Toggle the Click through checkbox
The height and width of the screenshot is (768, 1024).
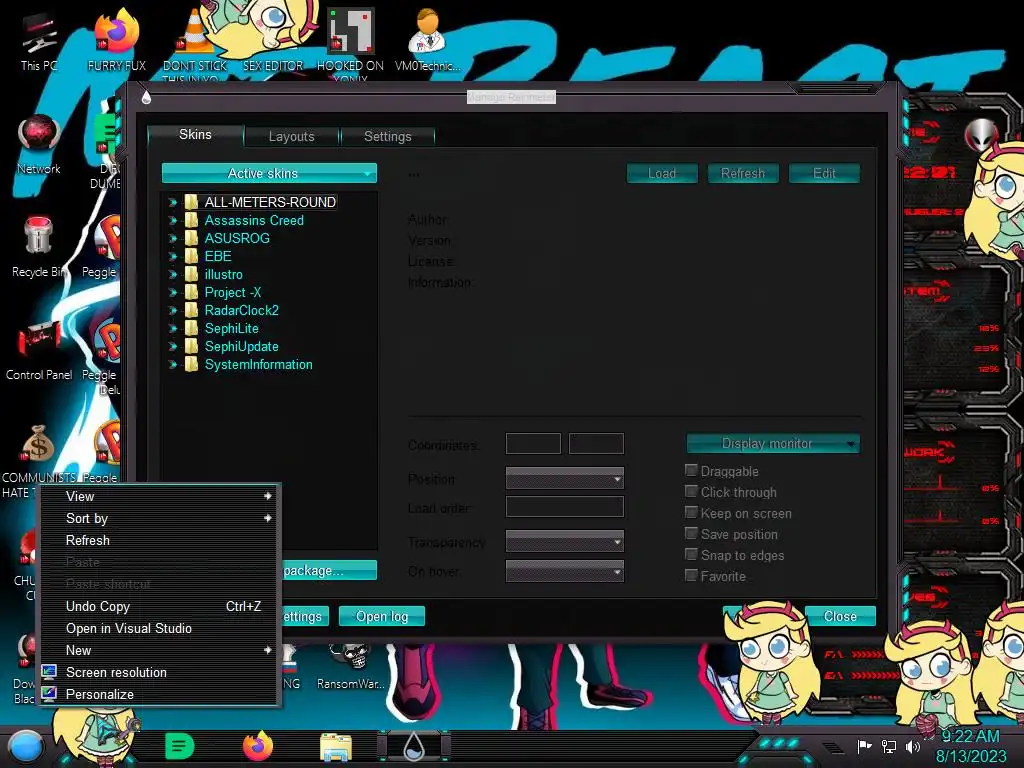coord(691,491)
